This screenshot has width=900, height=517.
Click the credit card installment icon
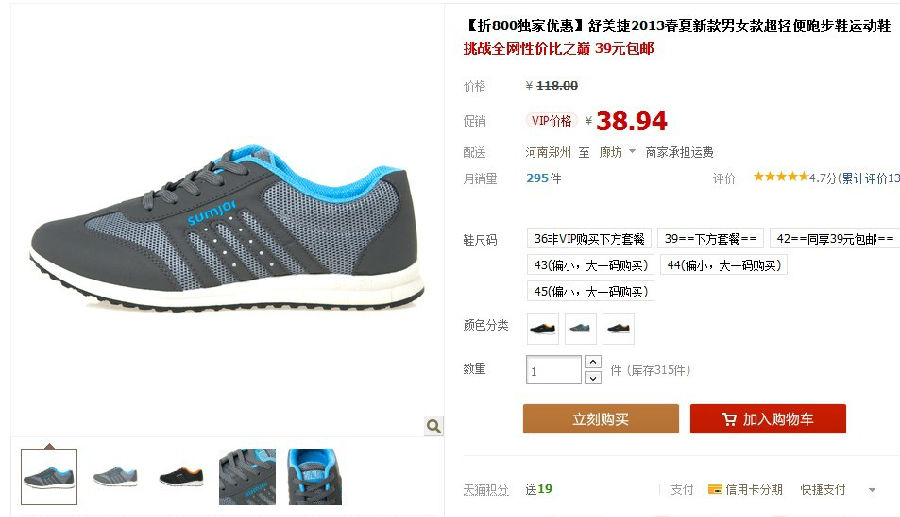coord(715,489)
